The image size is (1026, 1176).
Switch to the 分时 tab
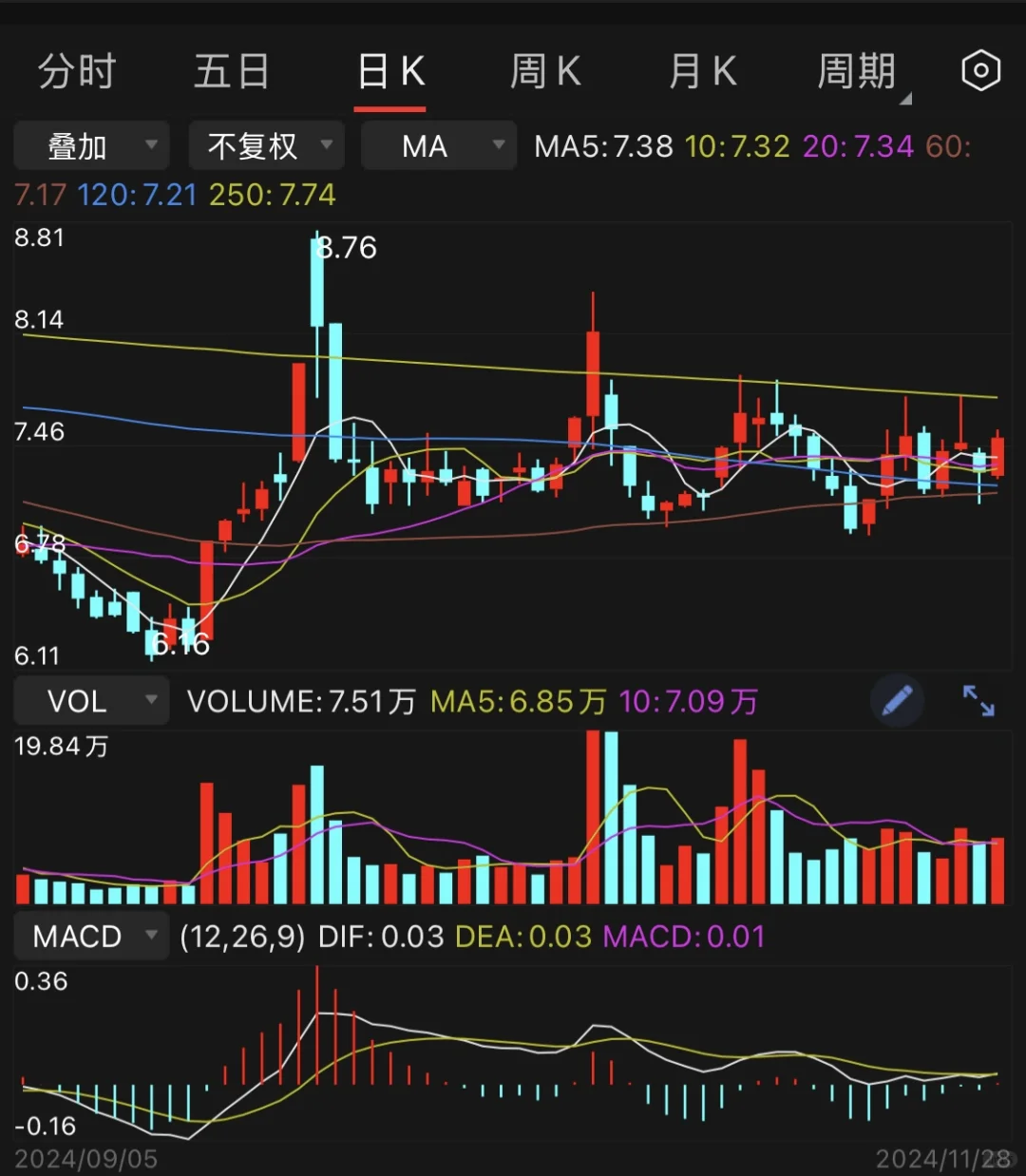pos(77,71)
